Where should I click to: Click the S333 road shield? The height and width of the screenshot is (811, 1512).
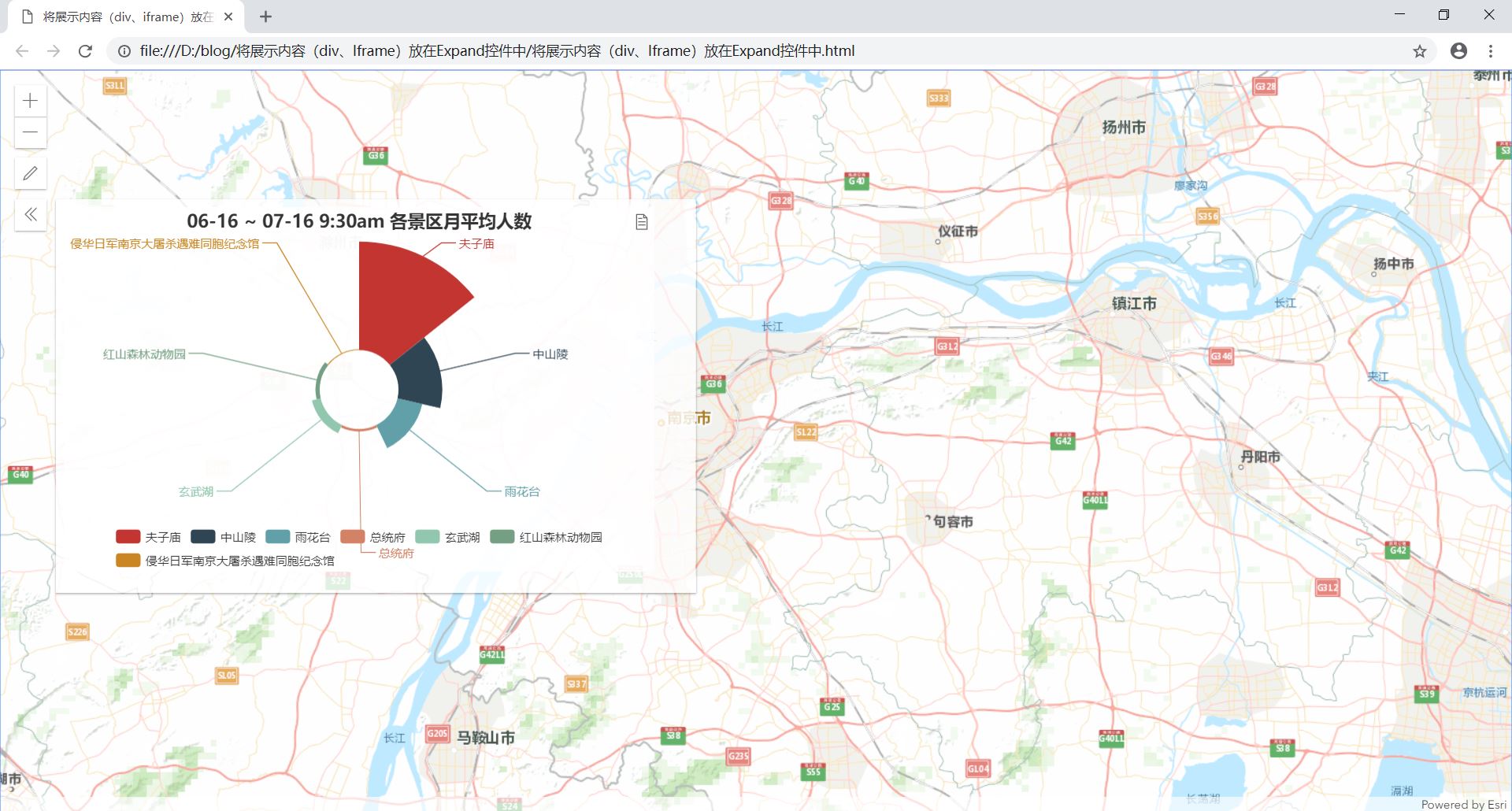point(939,98)
